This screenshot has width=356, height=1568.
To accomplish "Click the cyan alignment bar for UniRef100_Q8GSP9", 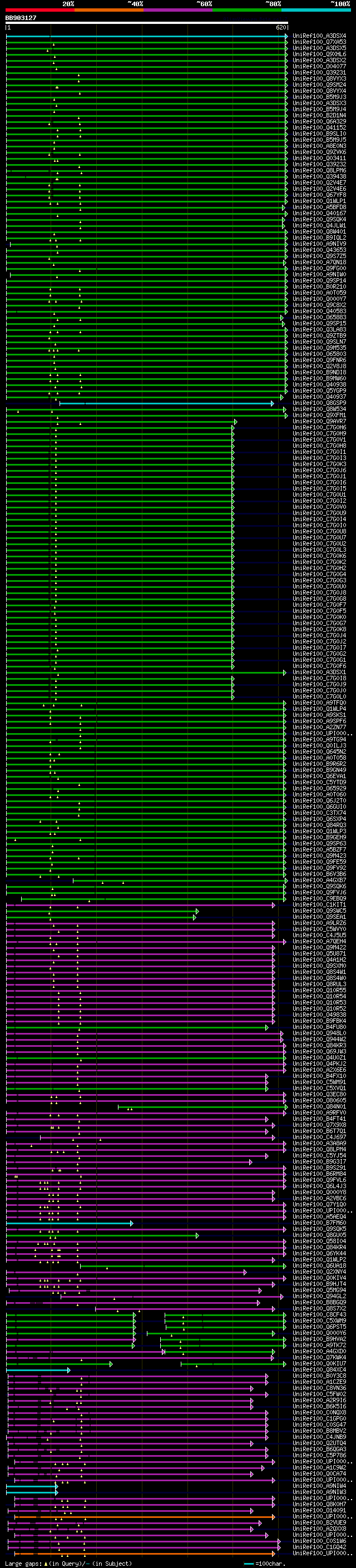I will [166, 404].
